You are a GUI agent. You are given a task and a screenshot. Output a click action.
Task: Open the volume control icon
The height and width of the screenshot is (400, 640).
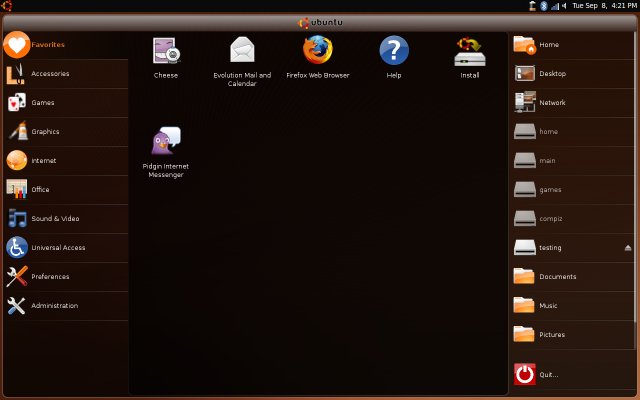pos(564,6)
